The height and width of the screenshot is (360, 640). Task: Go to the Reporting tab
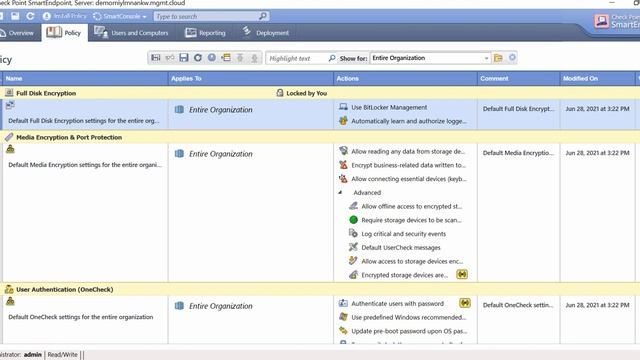pos(205,33)
